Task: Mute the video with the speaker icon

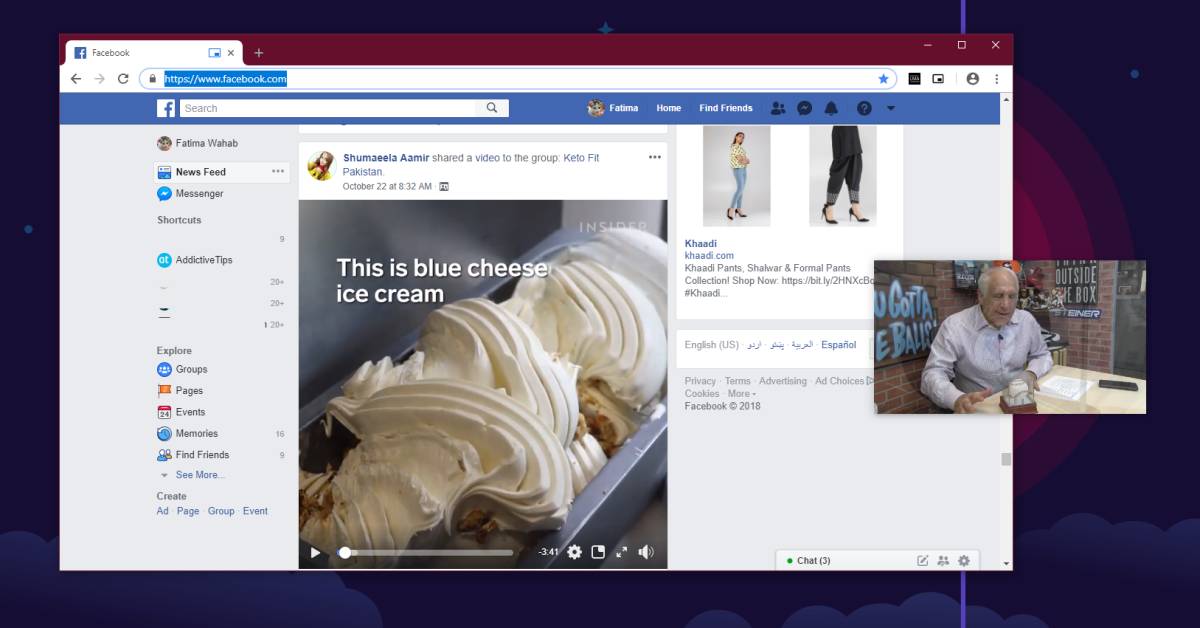Action: (x=646, y=552)
